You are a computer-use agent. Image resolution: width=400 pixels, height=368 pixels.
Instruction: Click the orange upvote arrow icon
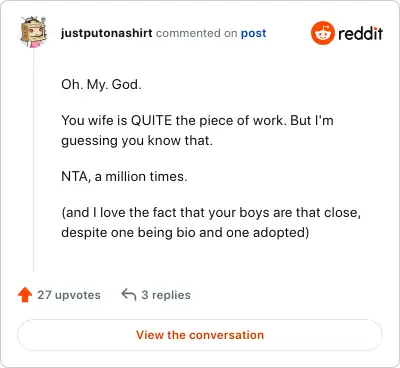25,295
